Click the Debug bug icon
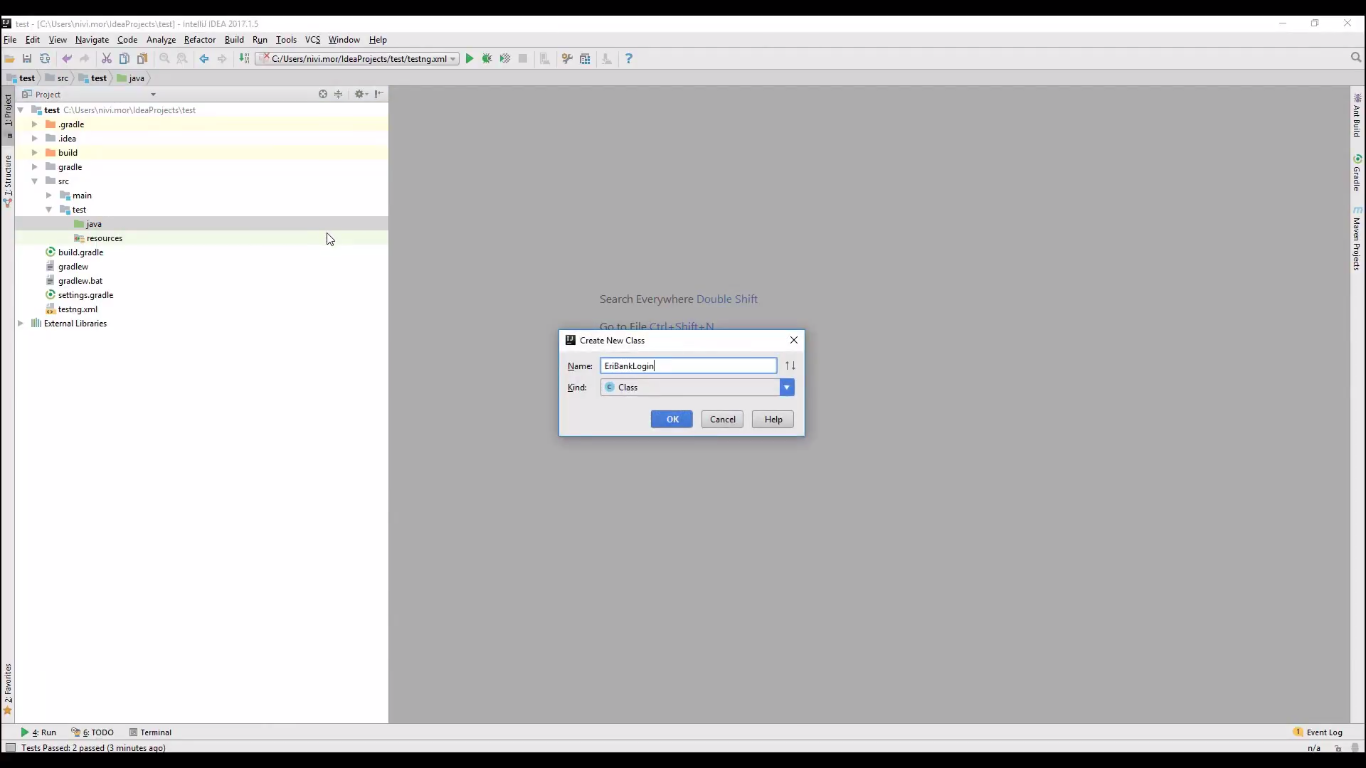Image resolution: width=1366 pixels, height=768 pixels. click(x=487, y=59)
